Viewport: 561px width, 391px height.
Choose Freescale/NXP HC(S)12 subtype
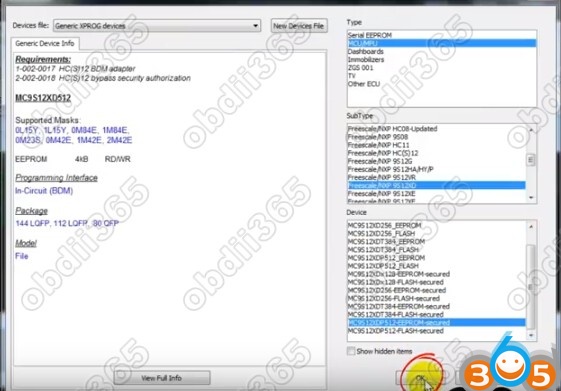click(x=436, y=153)
